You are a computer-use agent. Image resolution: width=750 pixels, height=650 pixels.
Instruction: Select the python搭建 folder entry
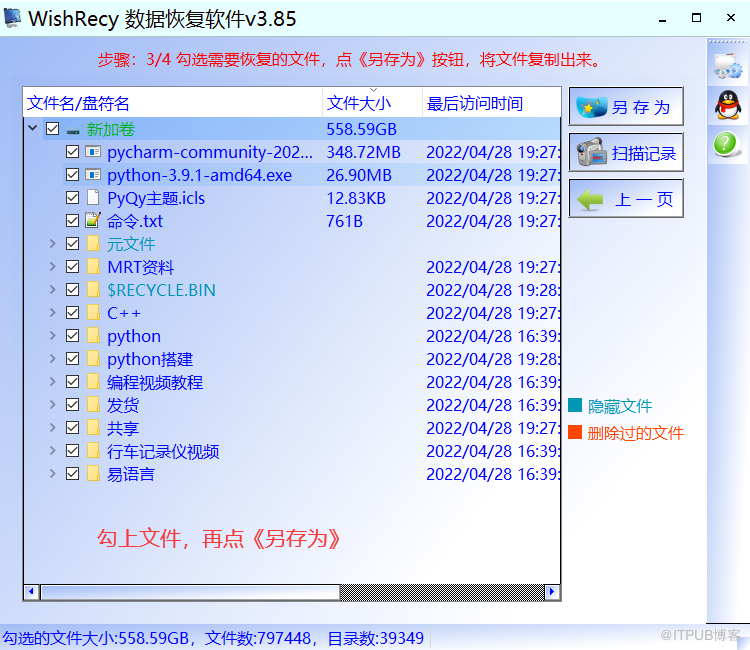point(150,359)
